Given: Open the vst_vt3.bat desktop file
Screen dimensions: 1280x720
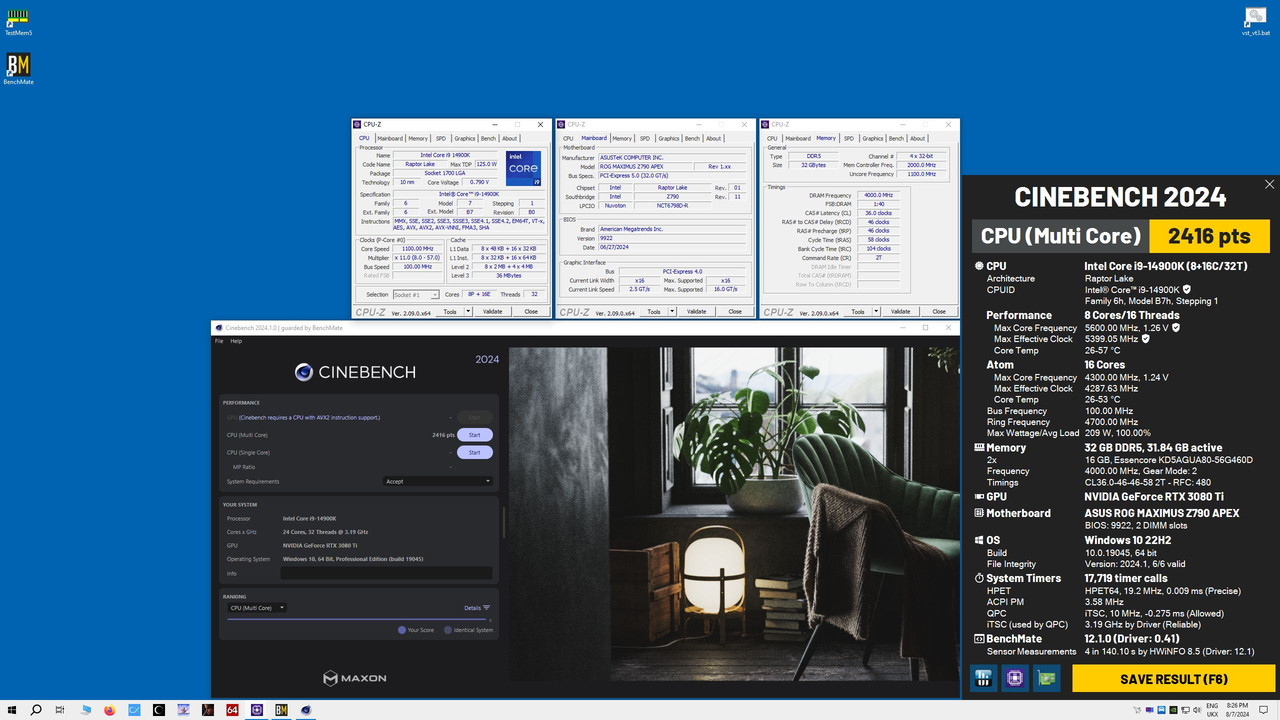Looking at the screenshot, I should tap(1257, 20).
